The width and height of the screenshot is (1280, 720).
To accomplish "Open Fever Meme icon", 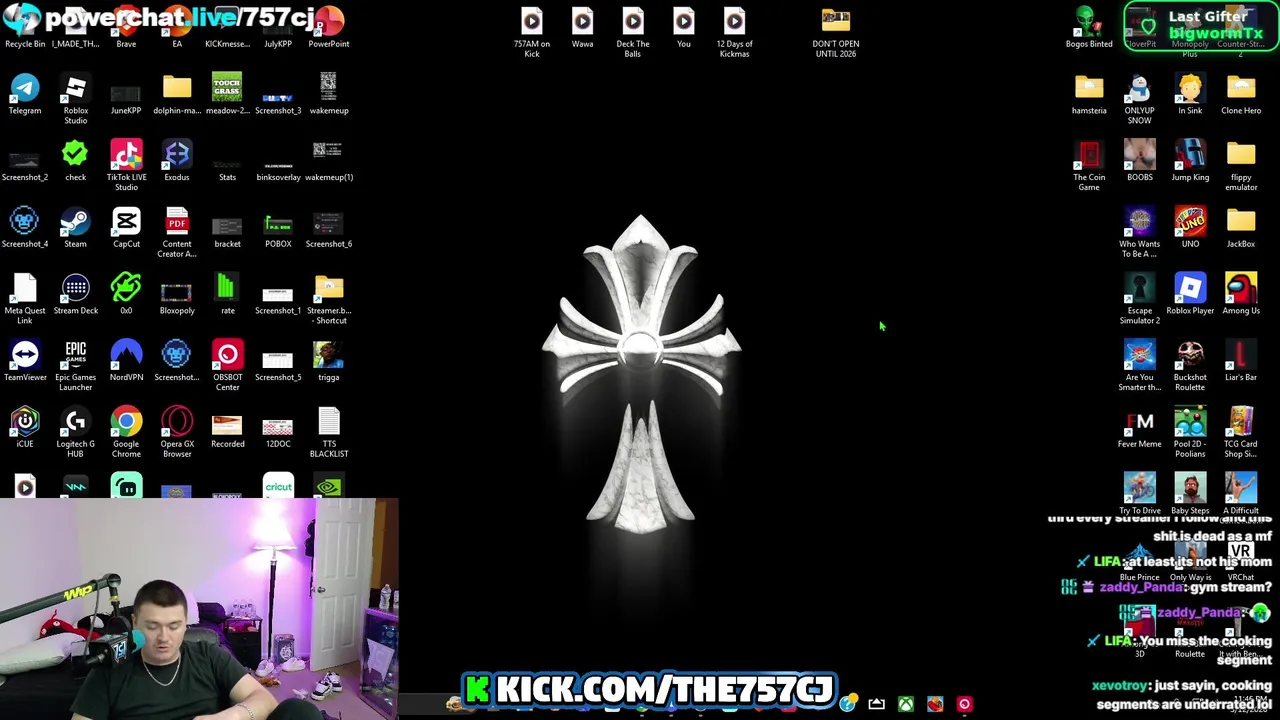I will pos(1139,427).
